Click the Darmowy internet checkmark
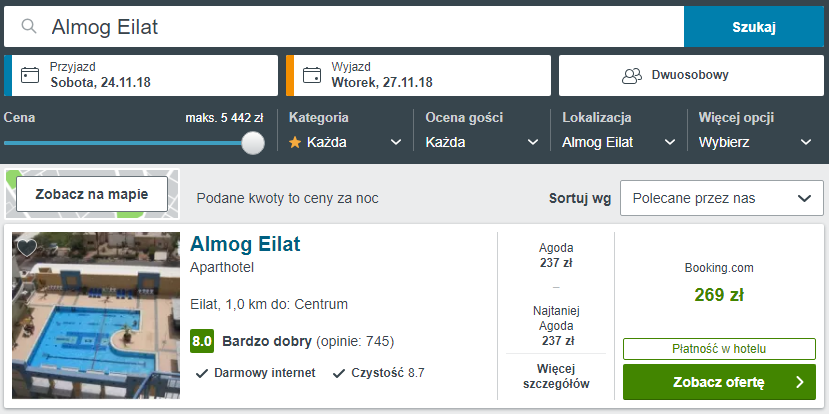 [201, 373]
